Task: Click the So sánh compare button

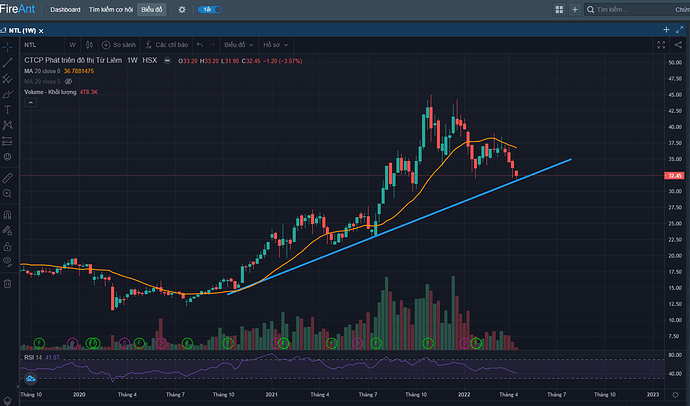Action: [x=118, y=45]
